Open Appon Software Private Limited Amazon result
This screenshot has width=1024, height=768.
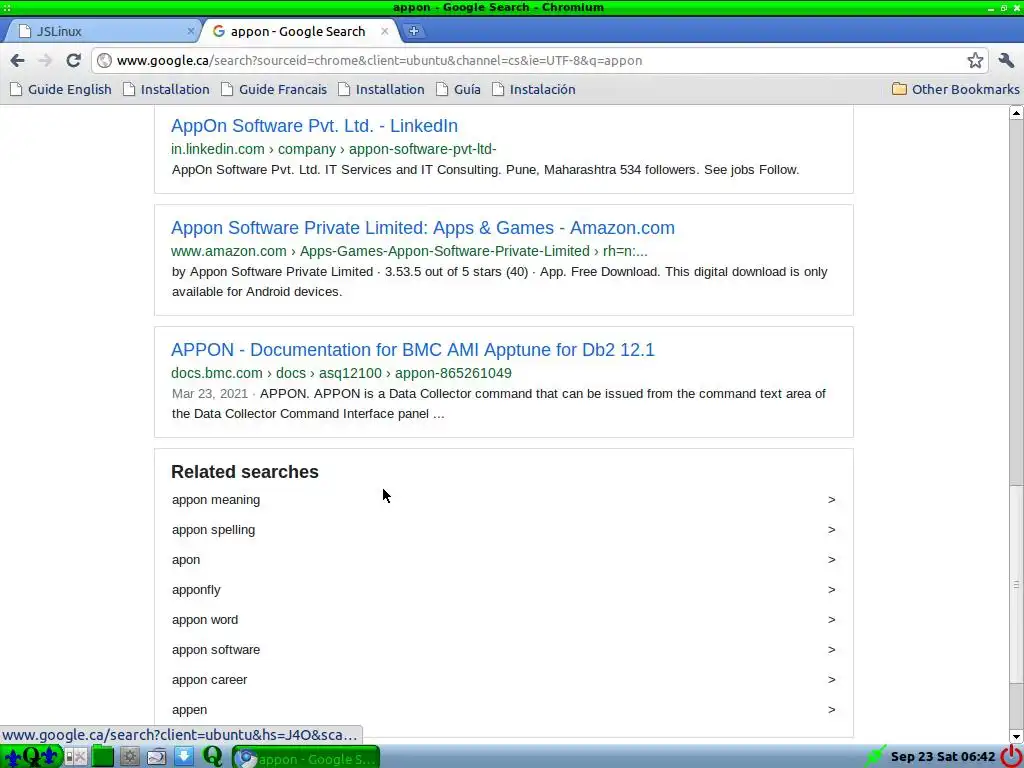click(423, 228)
